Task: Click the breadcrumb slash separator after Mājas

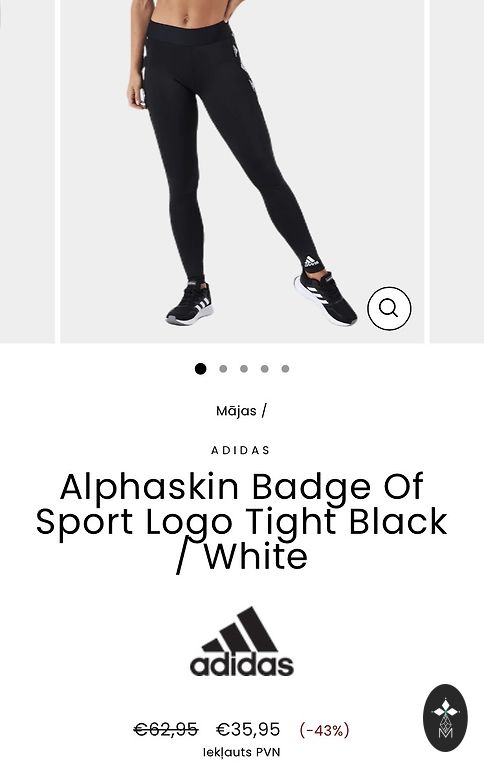Action: [x=264, y=410]
